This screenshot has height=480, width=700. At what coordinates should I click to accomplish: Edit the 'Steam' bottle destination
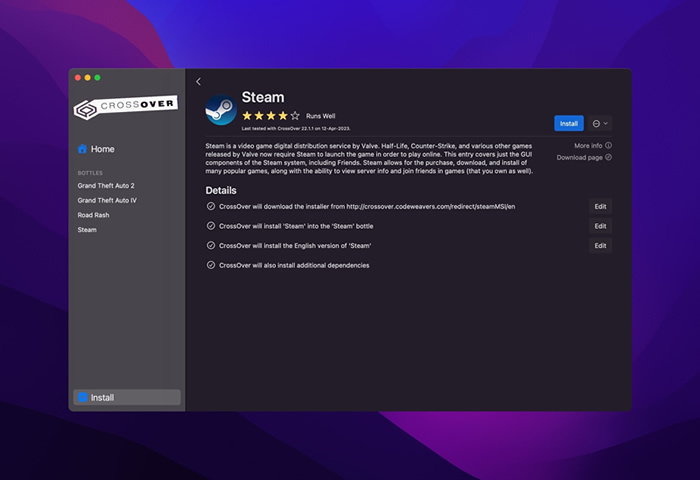pyautogui.click(x=600, y=226)
